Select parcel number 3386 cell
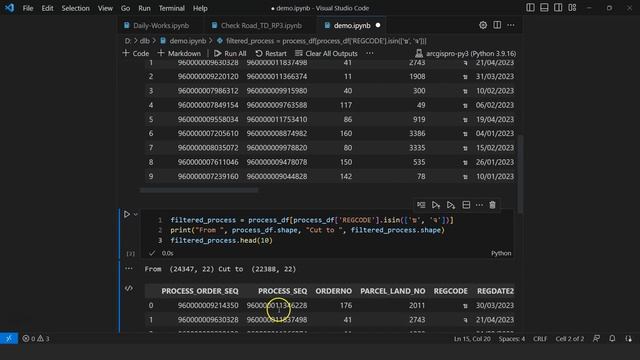This screenshot has width=640, height=360. pyautogui.click(x=417, y=133)
